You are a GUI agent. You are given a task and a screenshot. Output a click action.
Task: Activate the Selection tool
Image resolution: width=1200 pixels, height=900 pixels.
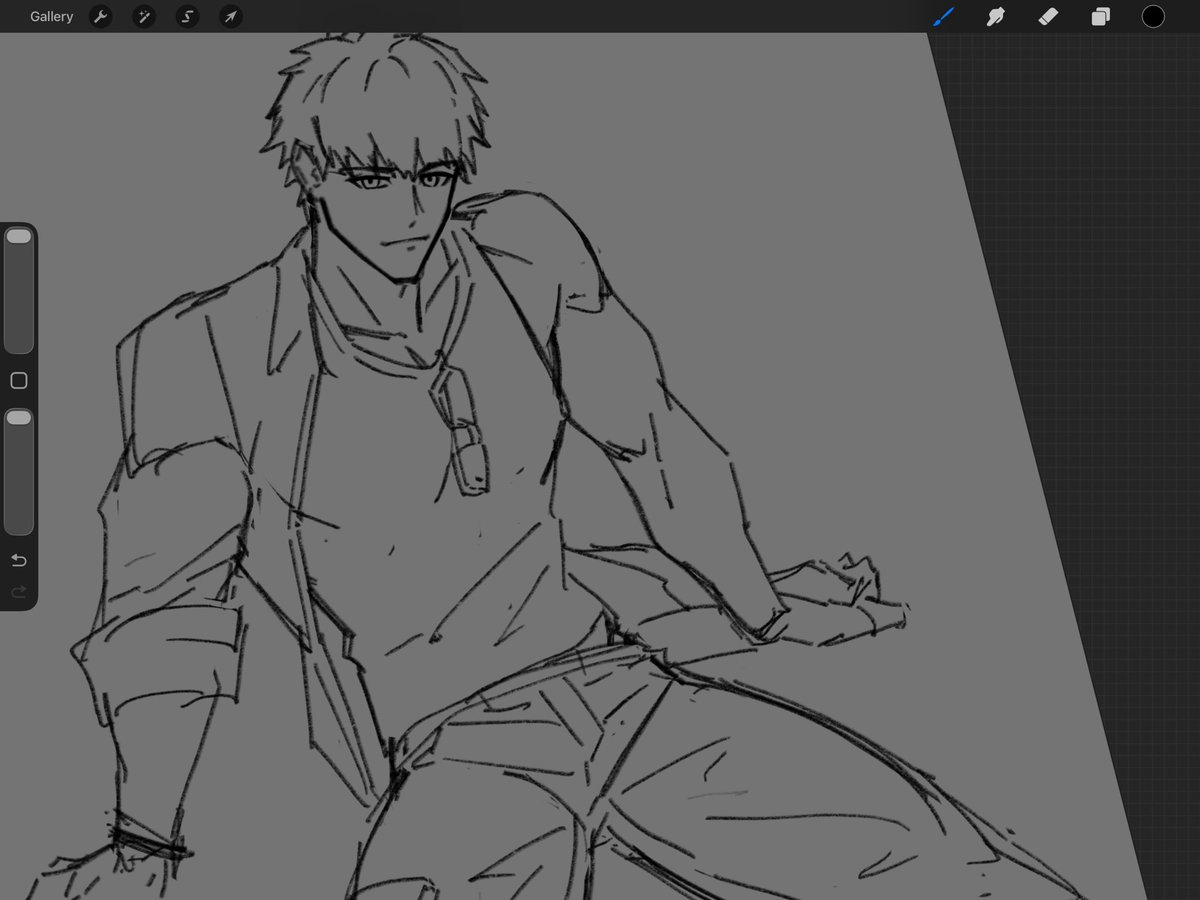pyautogui.click(x=187, y=16)
